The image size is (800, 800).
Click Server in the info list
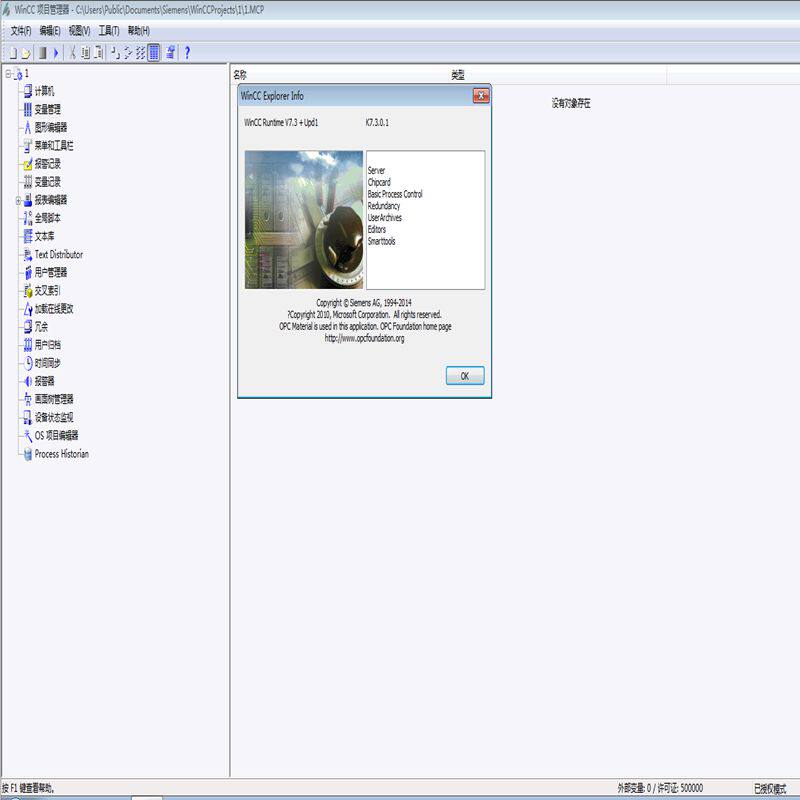(x=376, y=170)
